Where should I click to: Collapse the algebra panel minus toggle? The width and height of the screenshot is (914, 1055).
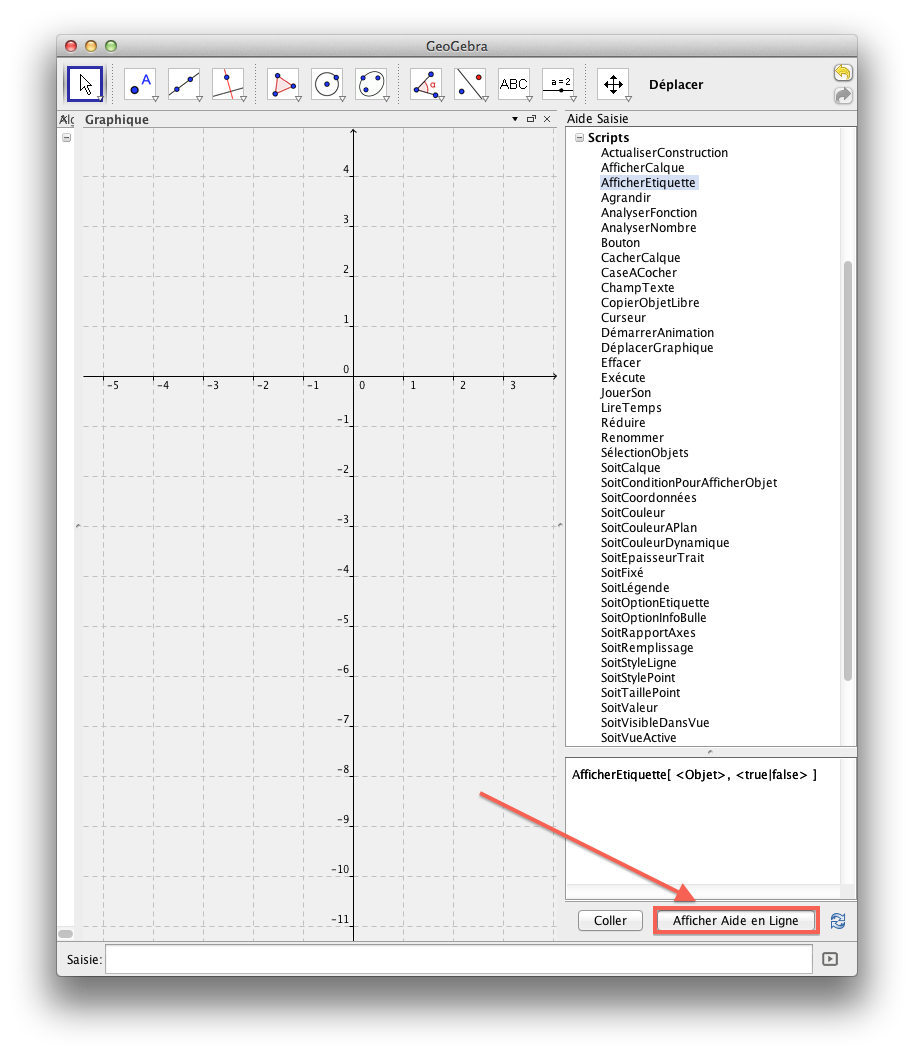67,137
